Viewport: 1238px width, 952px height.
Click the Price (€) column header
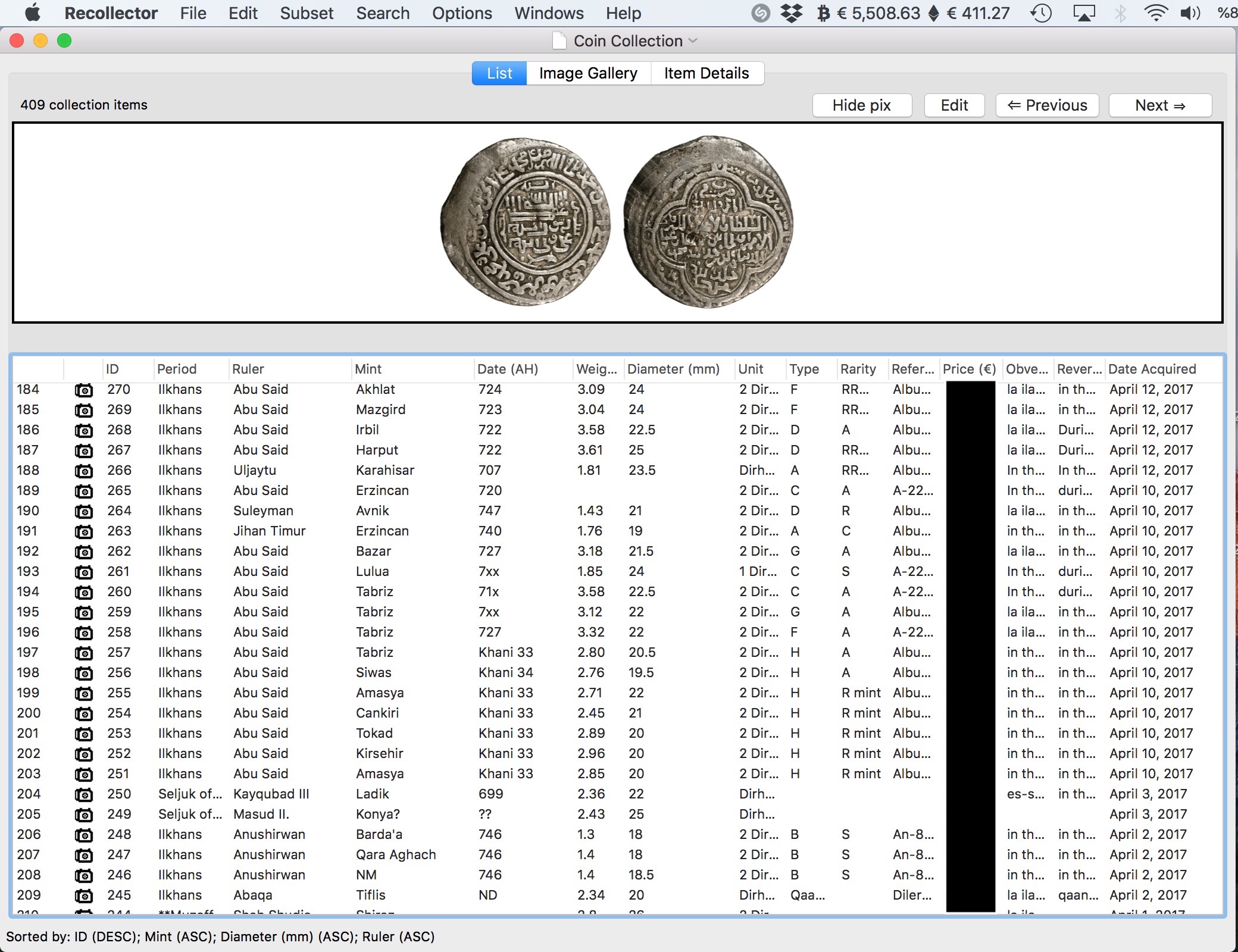(x=971, y=369)
